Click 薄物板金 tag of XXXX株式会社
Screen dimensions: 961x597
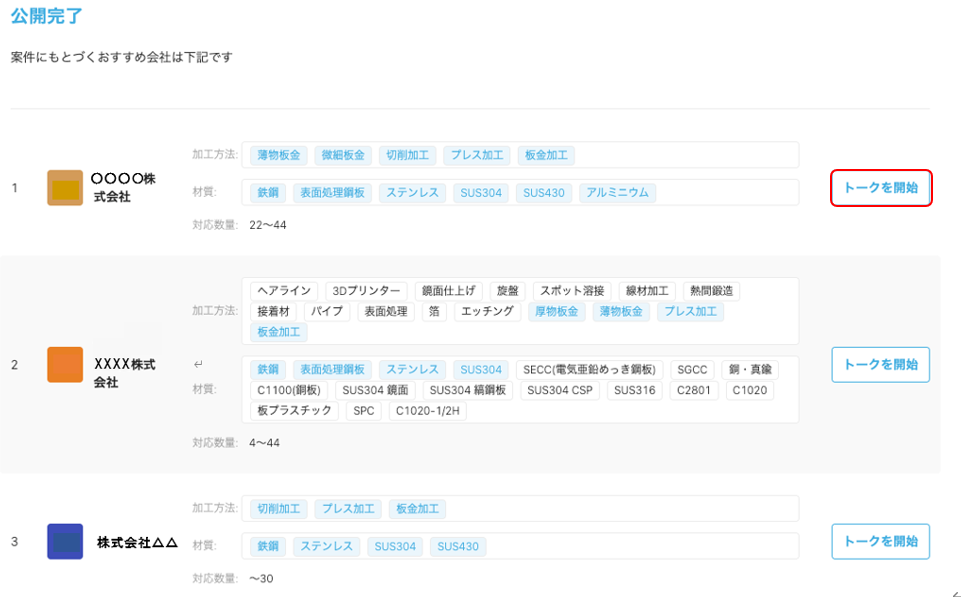(x=621, y=311)
